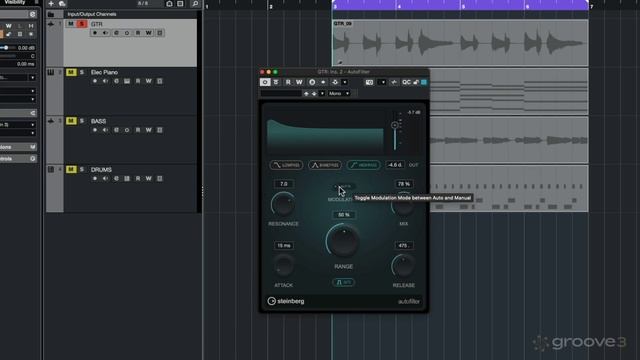Screen dimensions: 640x360
Task: Click the Mix value field 78 %
Action: [404, 184]
